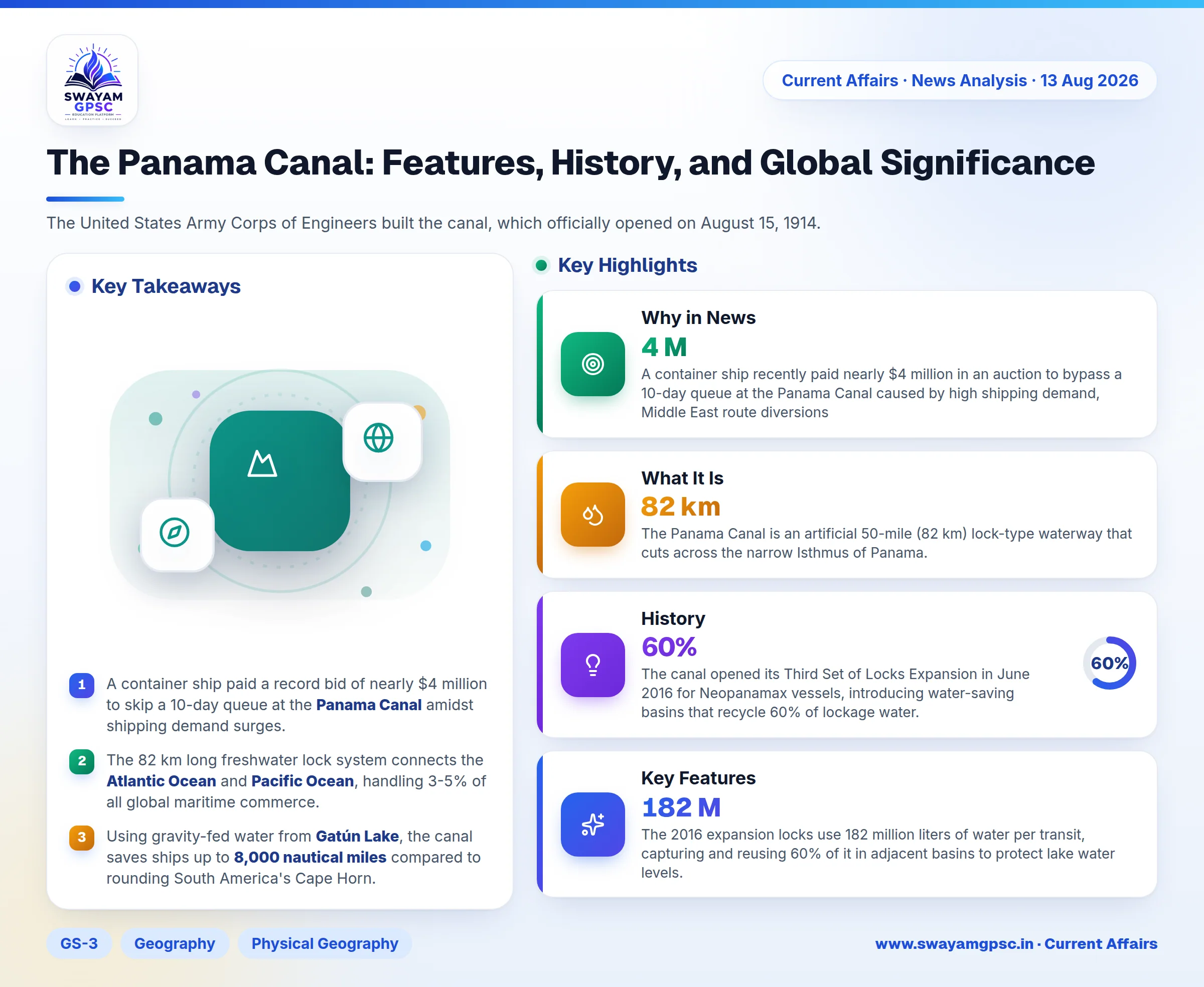Click the purple lightbulb icon in History
The image size is (1204, 987).
point(592,665)
